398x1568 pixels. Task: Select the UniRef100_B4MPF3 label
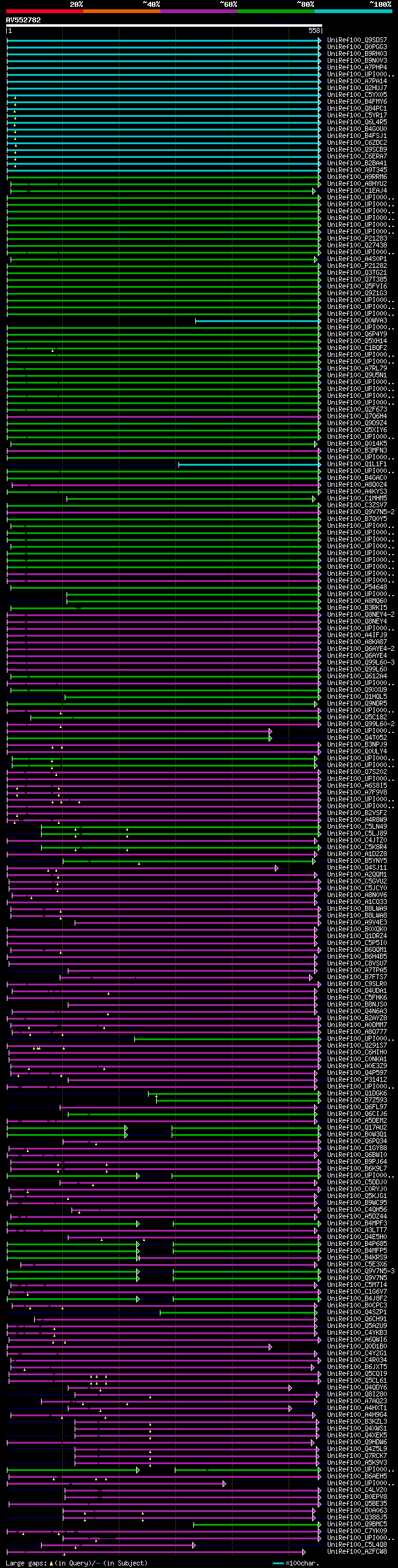[x=357, y=1224]
